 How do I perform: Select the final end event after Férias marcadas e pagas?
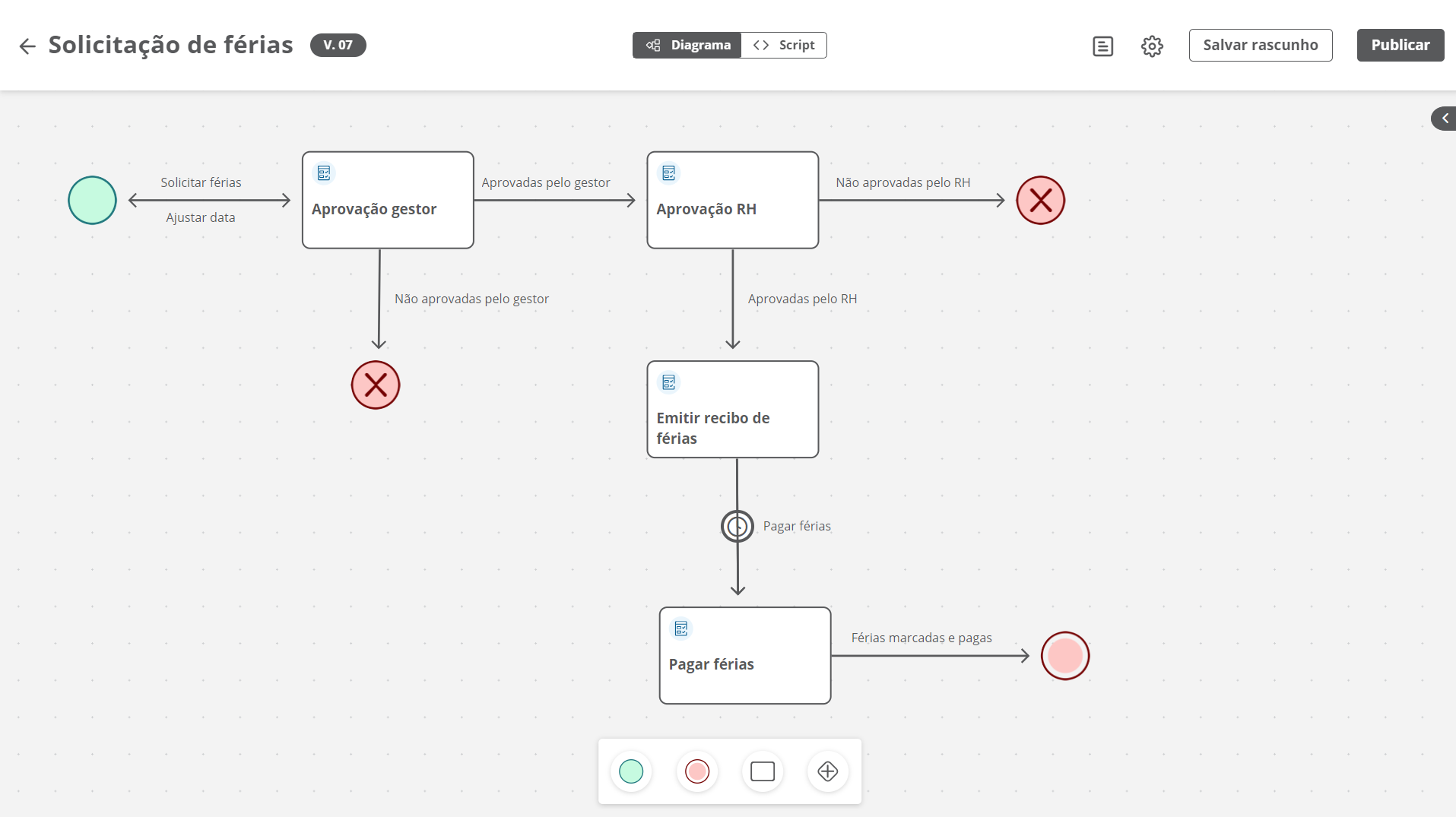pyautogui.click(x=1064, y=656)
